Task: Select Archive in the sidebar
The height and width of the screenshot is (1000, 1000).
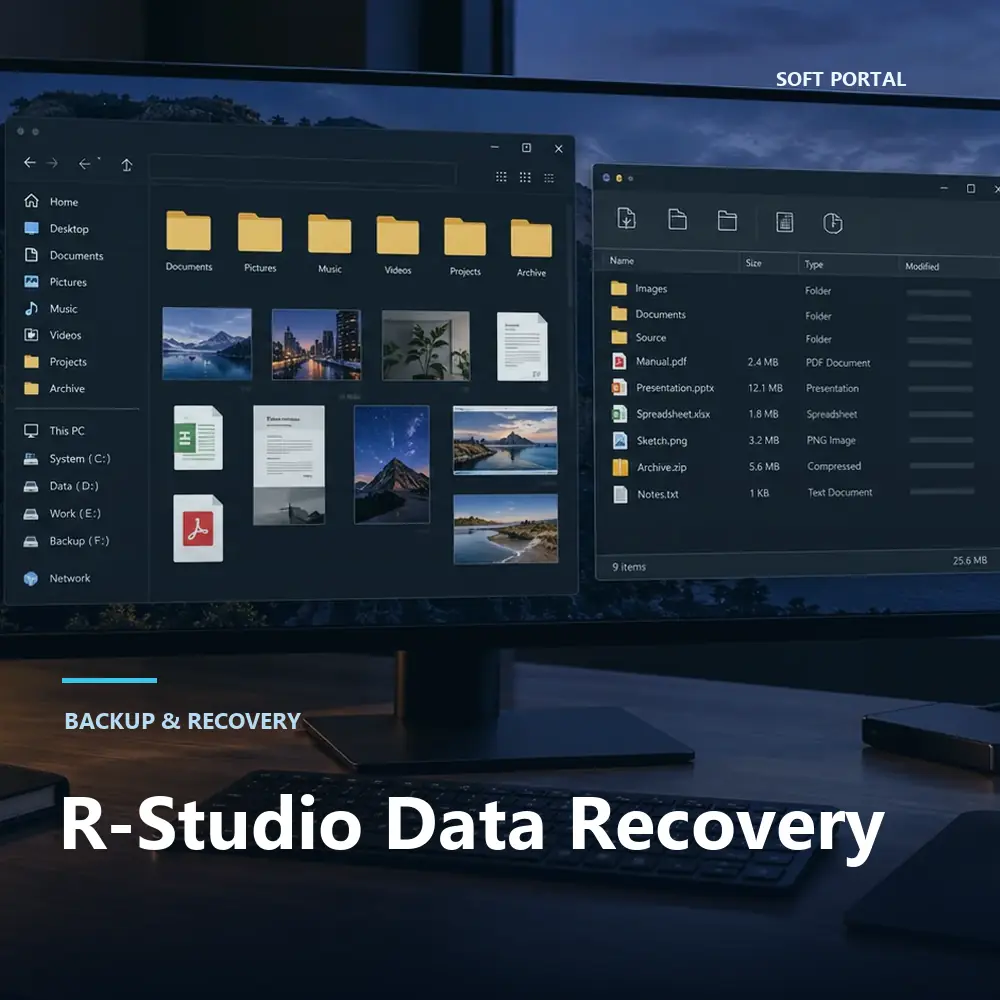Action: (x=54, y=388)
